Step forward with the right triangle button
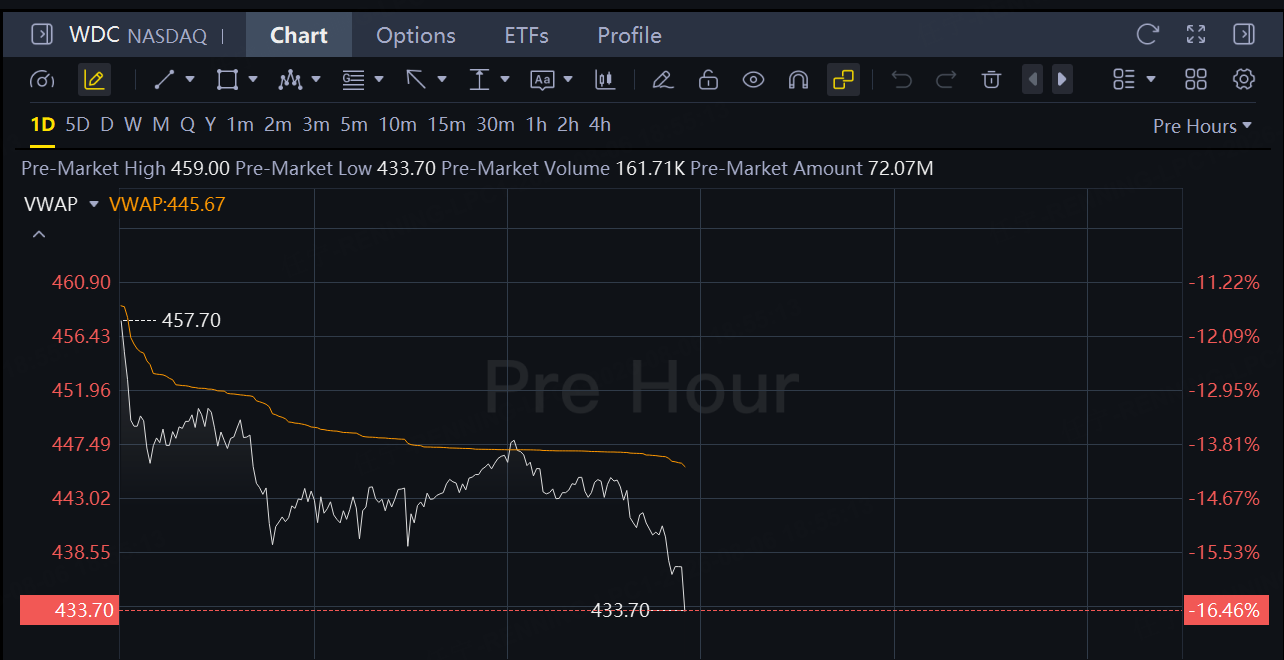This screenshot has height=660, width=1284. click(x=1063, y=79)
